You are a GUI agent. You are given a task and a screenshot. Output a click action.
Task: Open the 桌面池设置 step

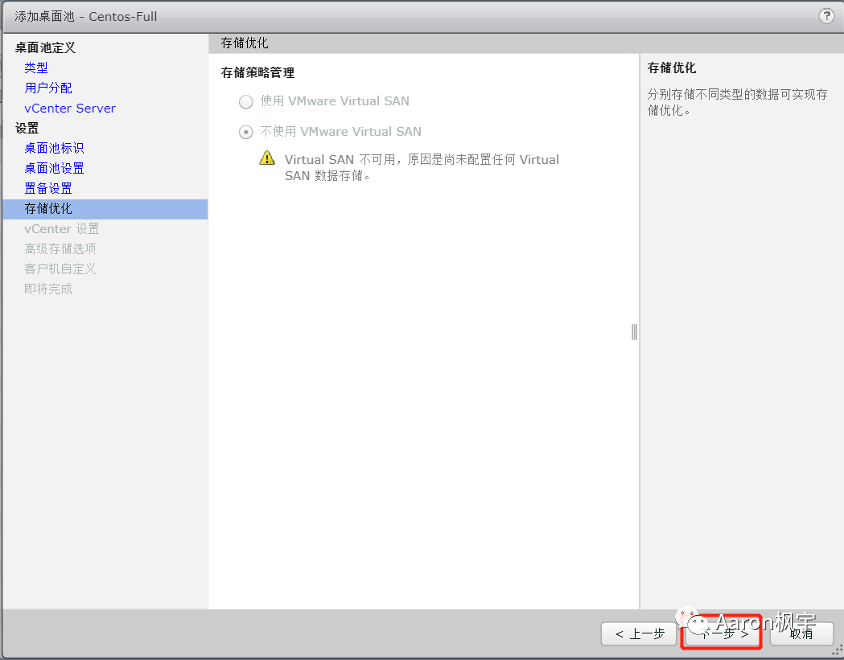[54, 168]
